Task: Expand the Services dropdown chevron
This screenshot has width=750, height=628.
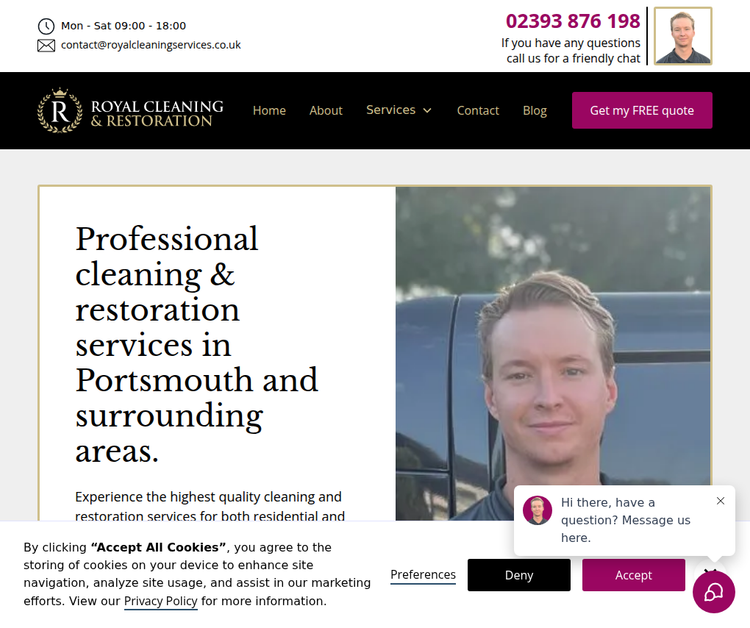Action: coord(428,110)
